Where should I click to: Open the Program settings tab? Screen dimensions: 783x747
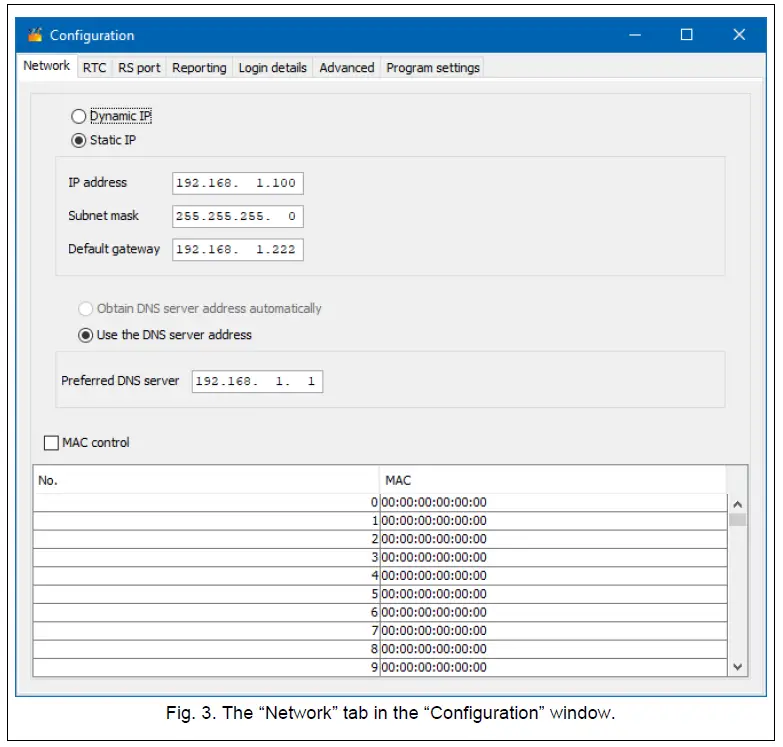click(x=433, y=67)
